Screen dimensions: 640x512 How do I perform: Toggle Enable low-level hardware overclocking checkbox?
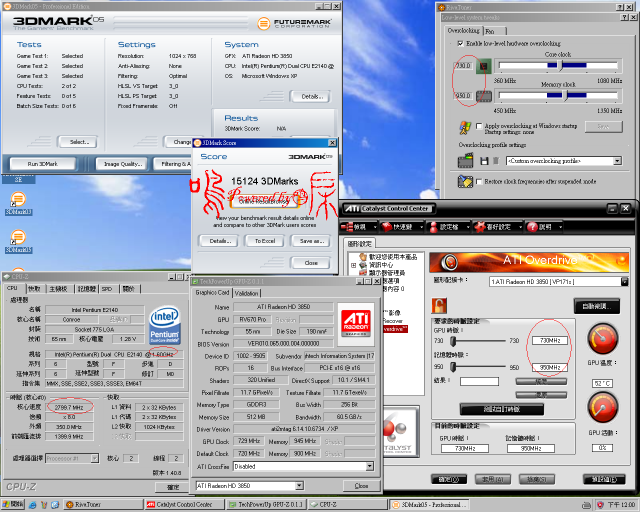pos(460,43)
